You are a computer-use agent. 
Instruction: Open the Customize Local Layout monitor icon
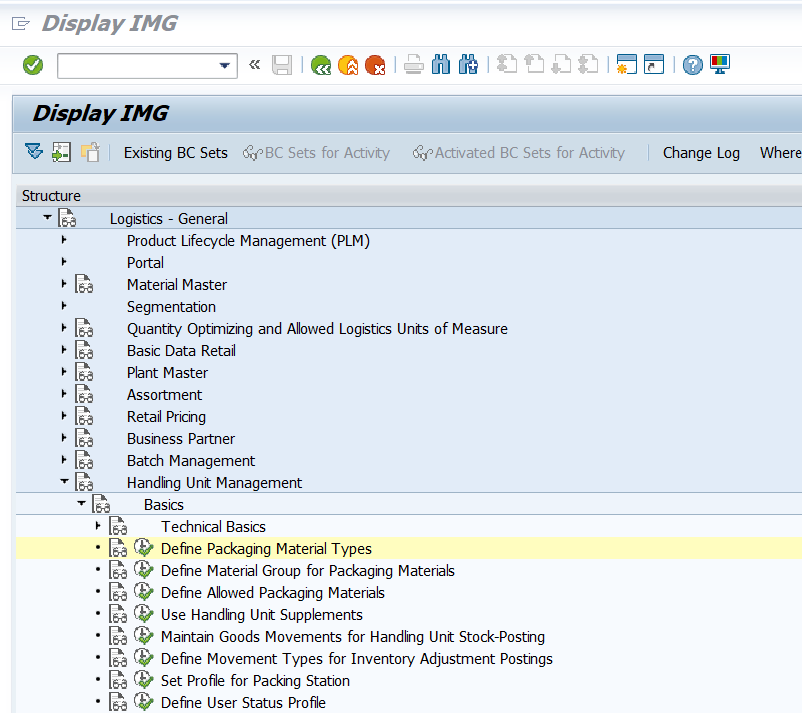point(720,65)
